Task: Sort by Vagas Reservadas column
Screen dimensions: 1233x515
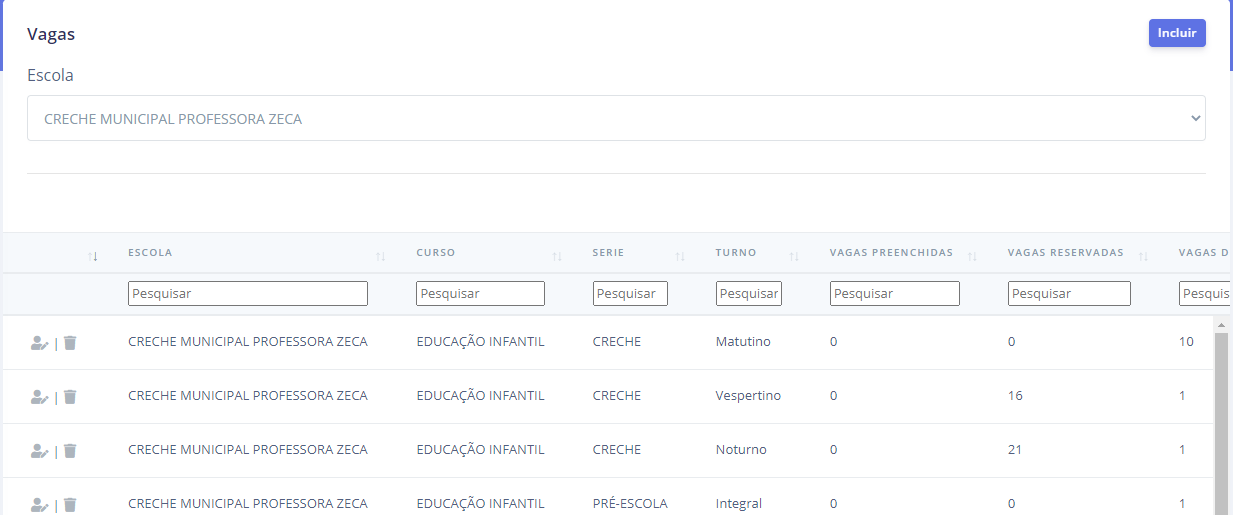Action: 1143,257
